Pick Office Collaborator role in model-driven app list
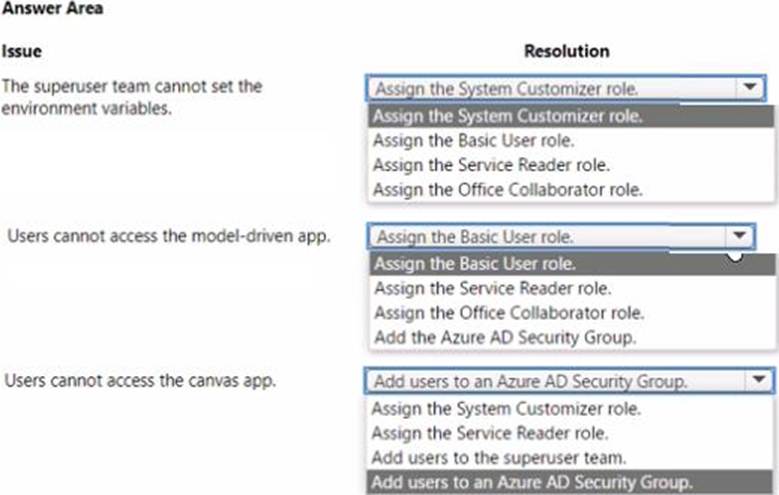 point(509,313)
